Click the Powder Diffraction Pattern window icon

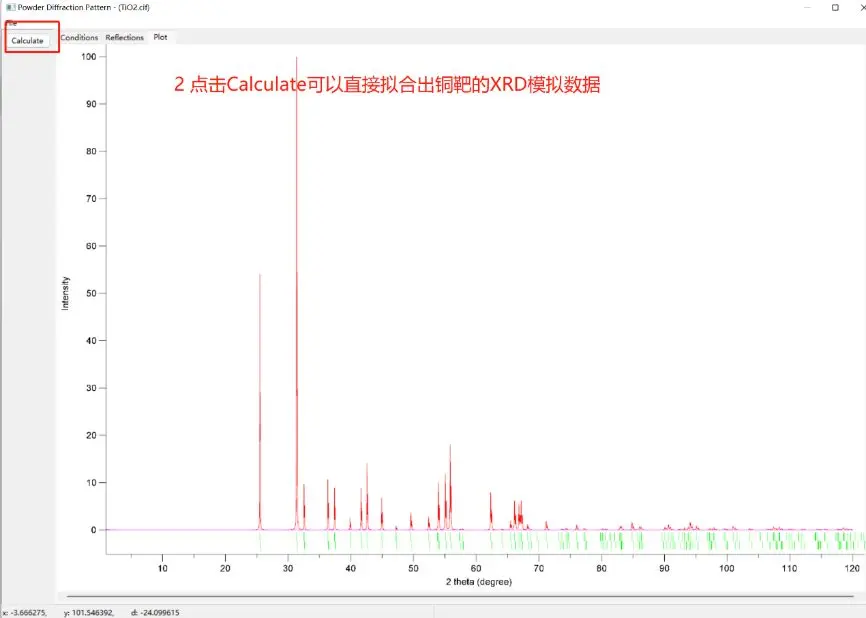click(x=10, y=7)
